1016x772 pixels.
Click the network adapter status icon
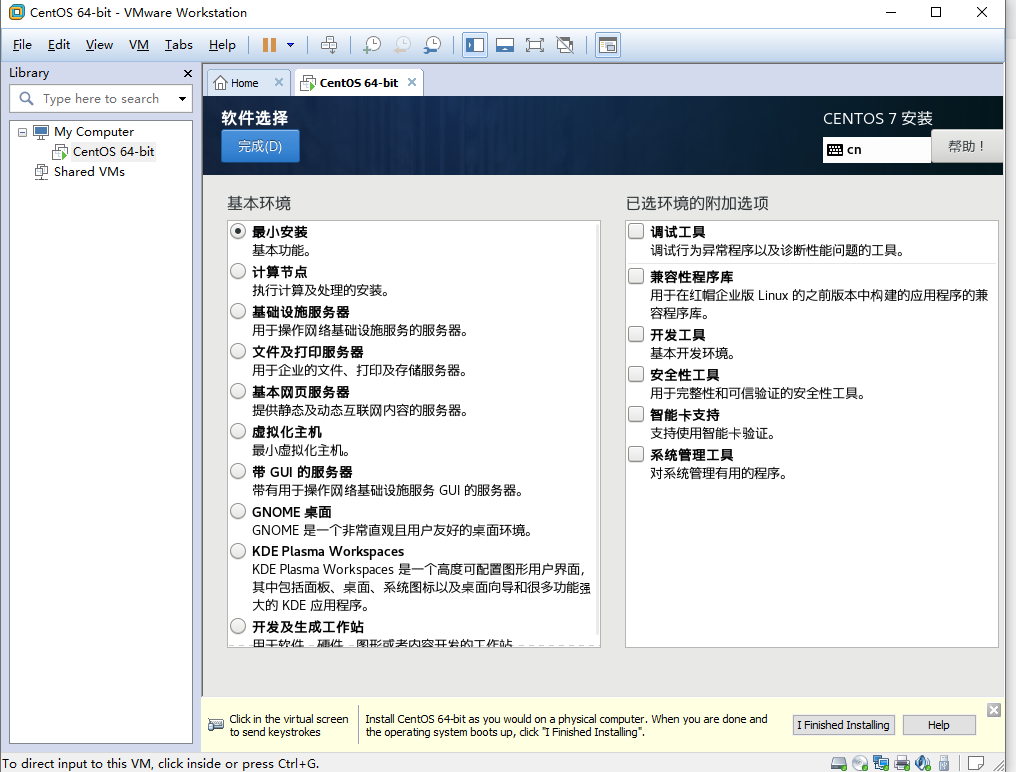881,763
